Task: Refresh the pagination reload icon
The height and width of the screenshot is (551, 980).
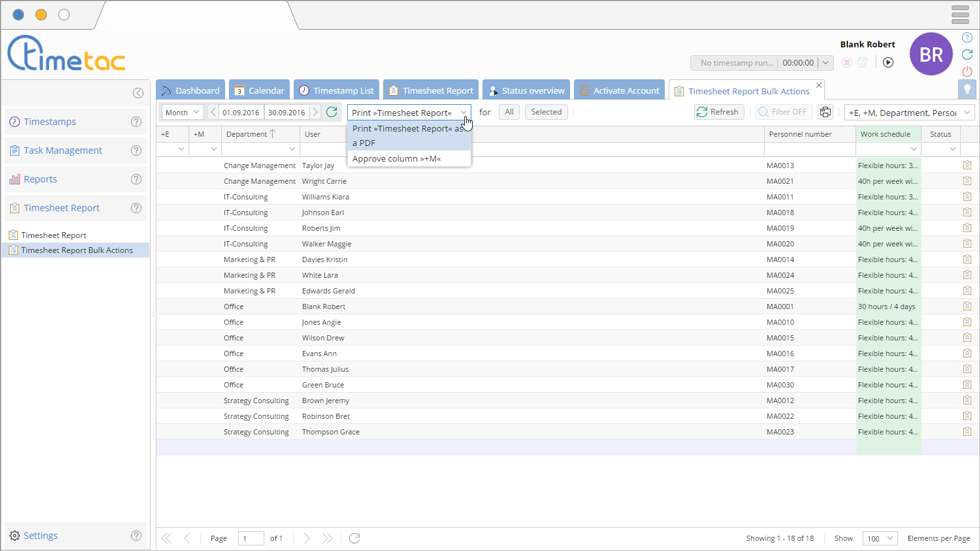Action: (354, 539)
